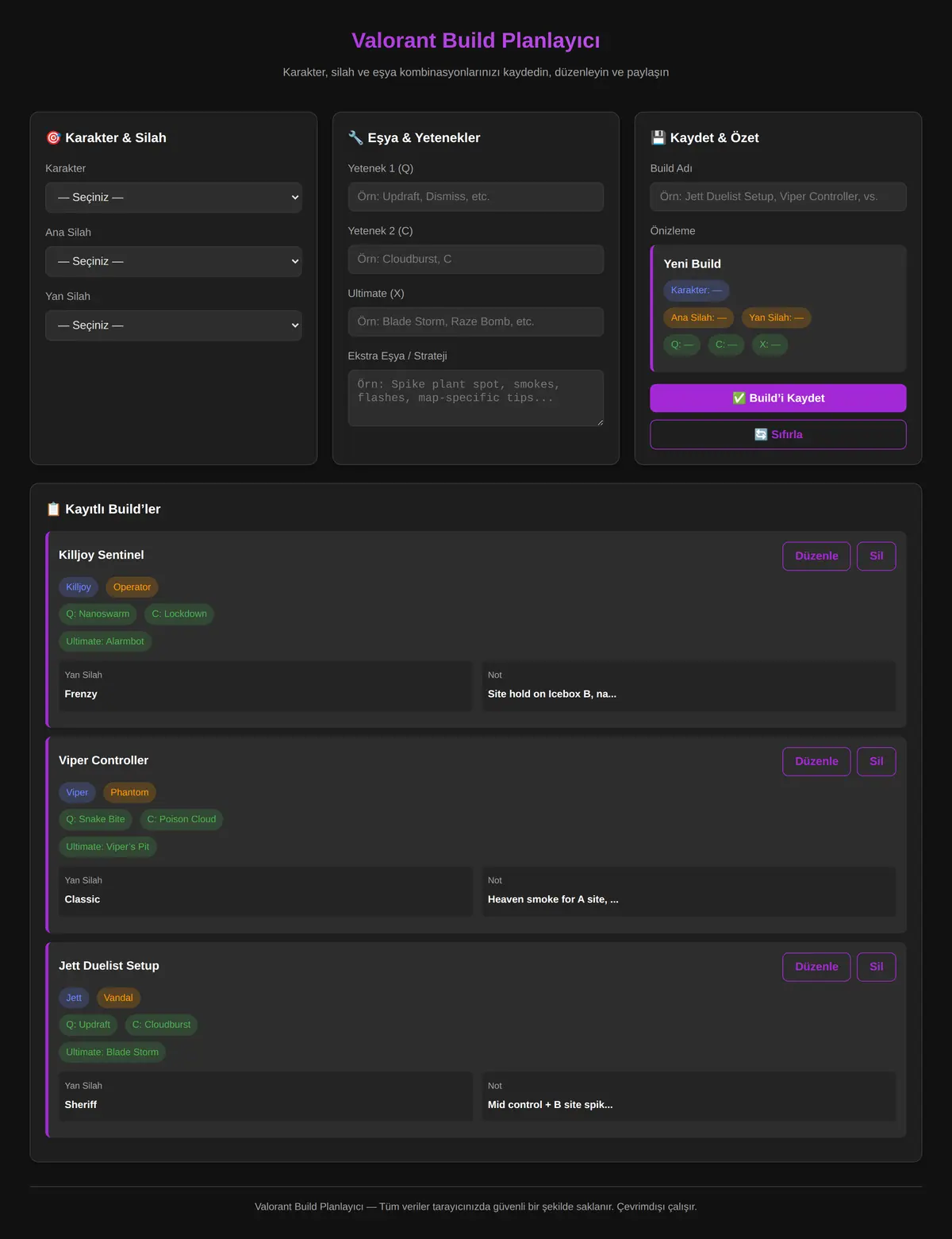Image resolution: width=952 pixels, height=1239 pixels.
Task: Select the Ultimate: Blade Storm tag
Action: click(112, 1052)
